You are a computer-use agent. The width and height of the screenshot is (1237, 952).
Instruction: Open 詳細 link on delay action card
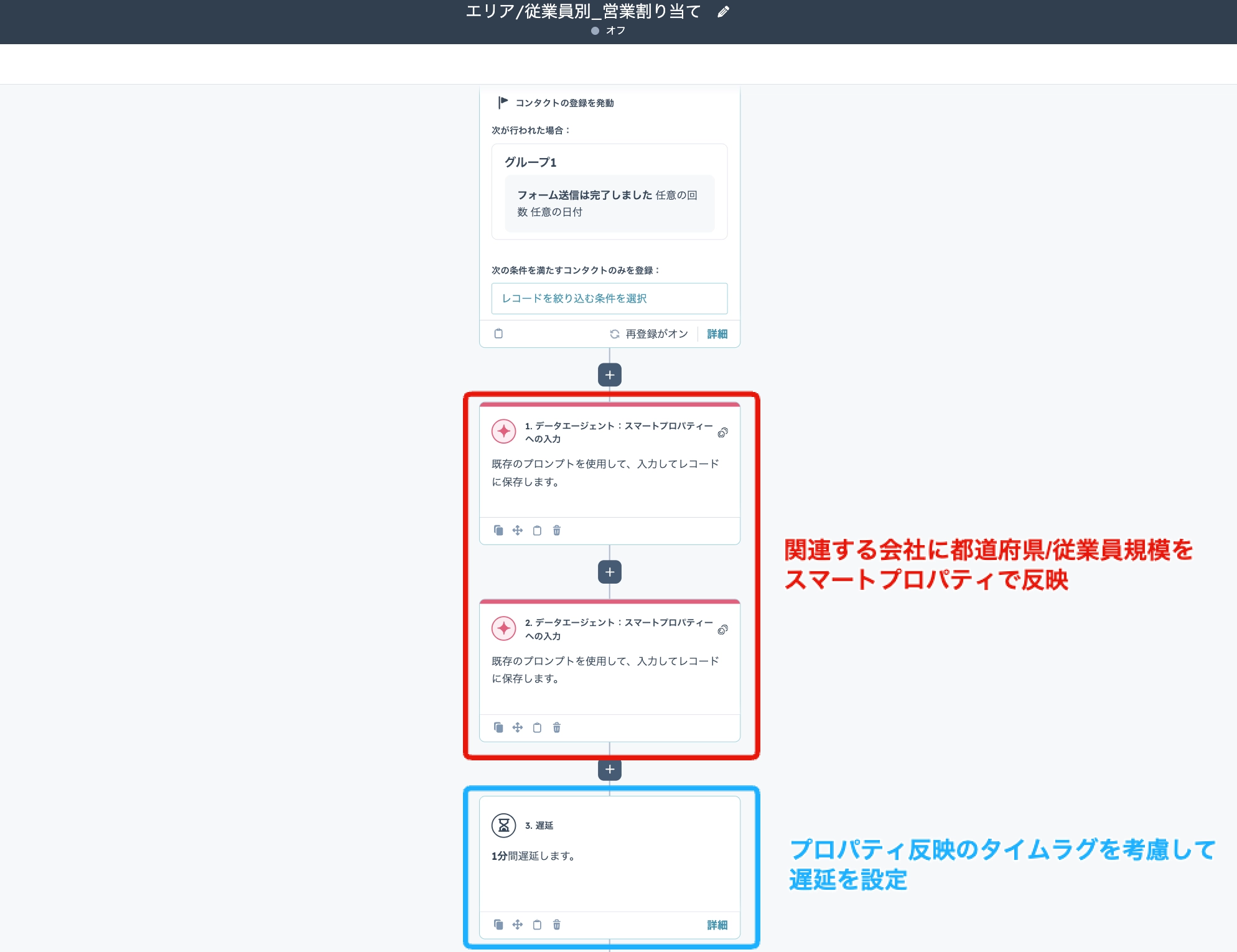click(x=717, y=925)
